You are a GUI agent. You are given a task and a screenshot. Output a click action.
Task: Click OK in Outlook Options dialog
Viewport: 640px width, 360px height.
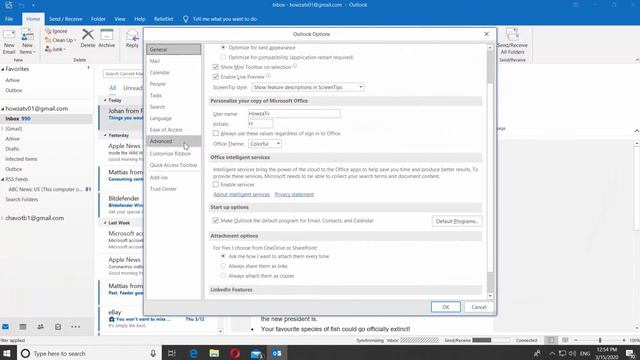pyautogui.click(x=446, y=307)
